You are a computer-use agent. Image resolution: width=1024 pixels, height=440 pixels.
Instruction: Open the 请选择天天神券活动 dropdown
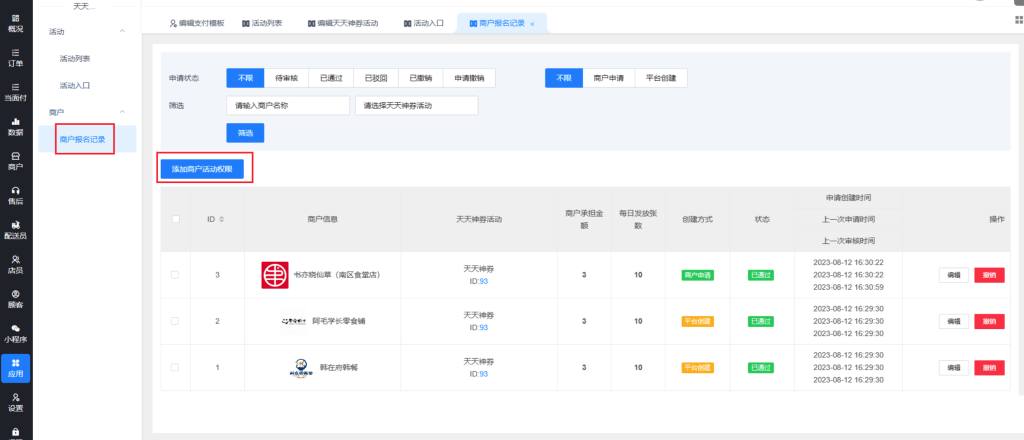point(416,105)
